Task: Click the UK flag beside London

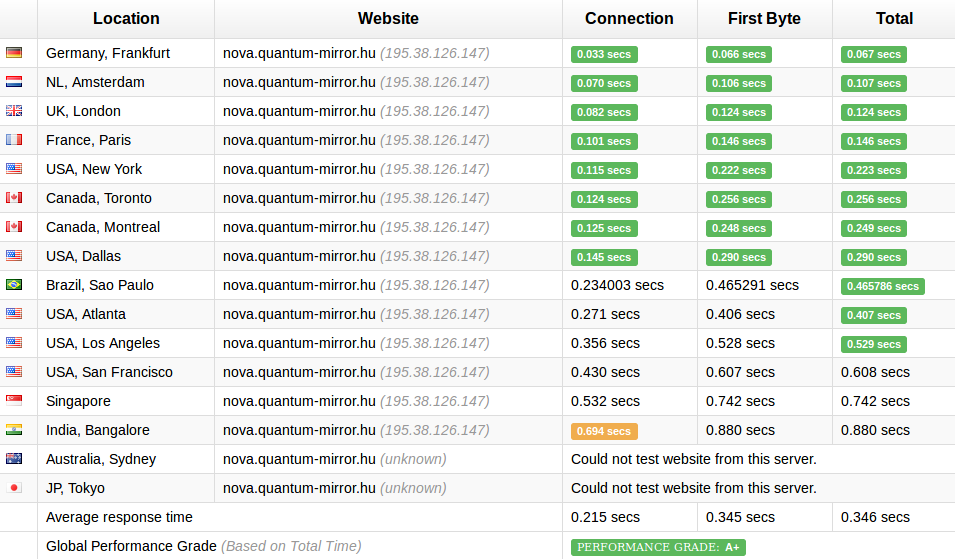Action: coord(14,111)
